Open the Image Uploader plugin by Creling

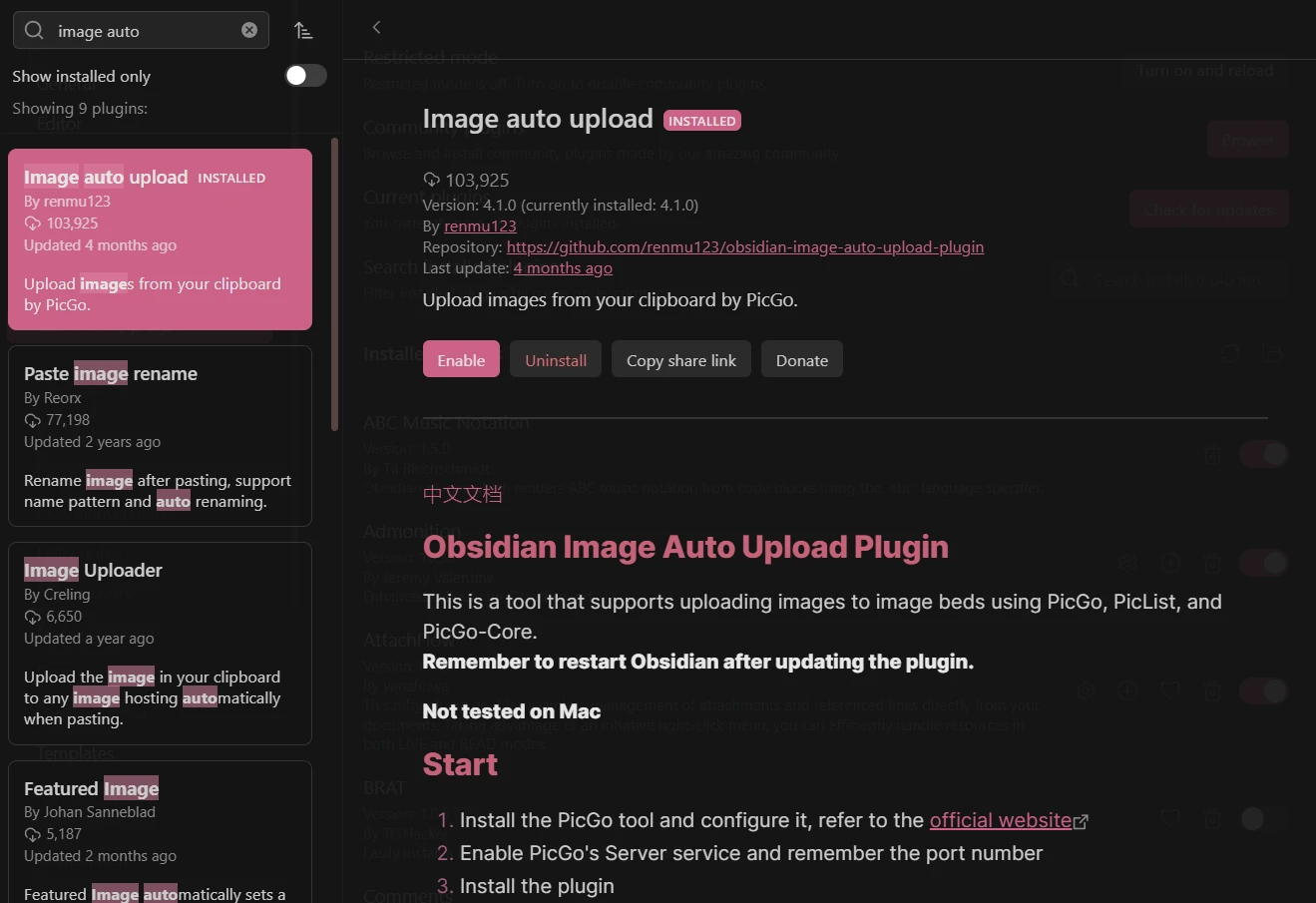click(x=160, y=644)
